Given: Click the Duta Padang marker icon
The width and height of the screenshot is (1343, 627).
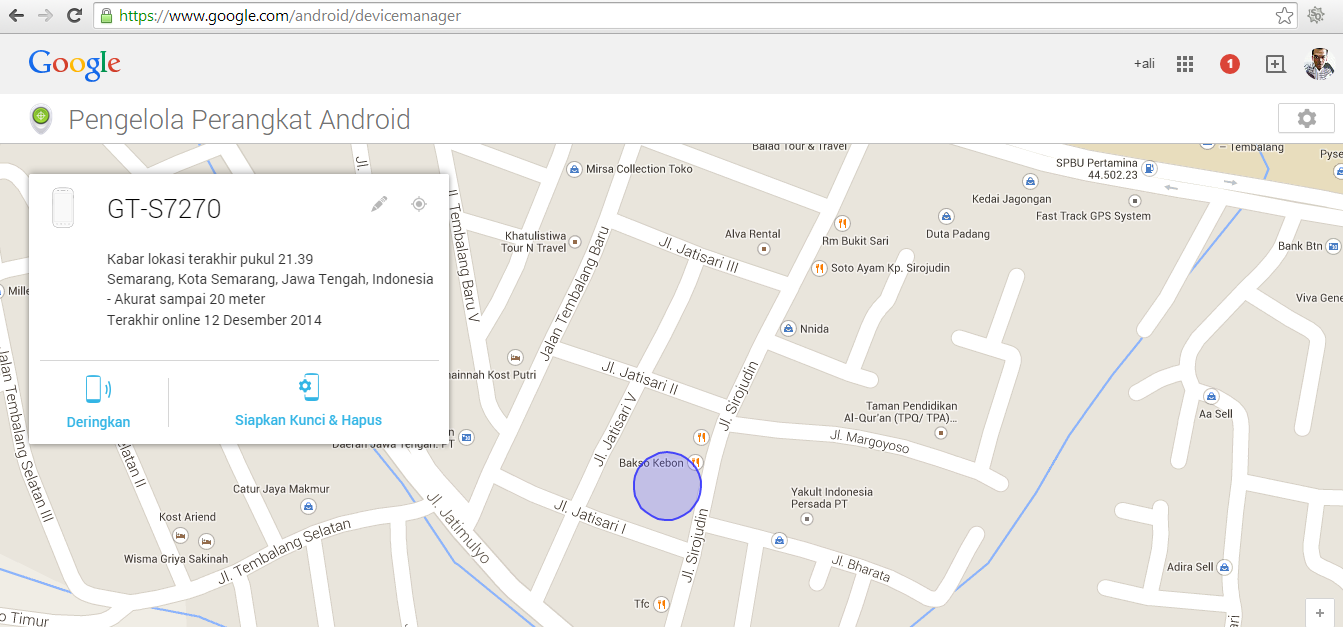Looking at the screenshot, I should [945, 216].
